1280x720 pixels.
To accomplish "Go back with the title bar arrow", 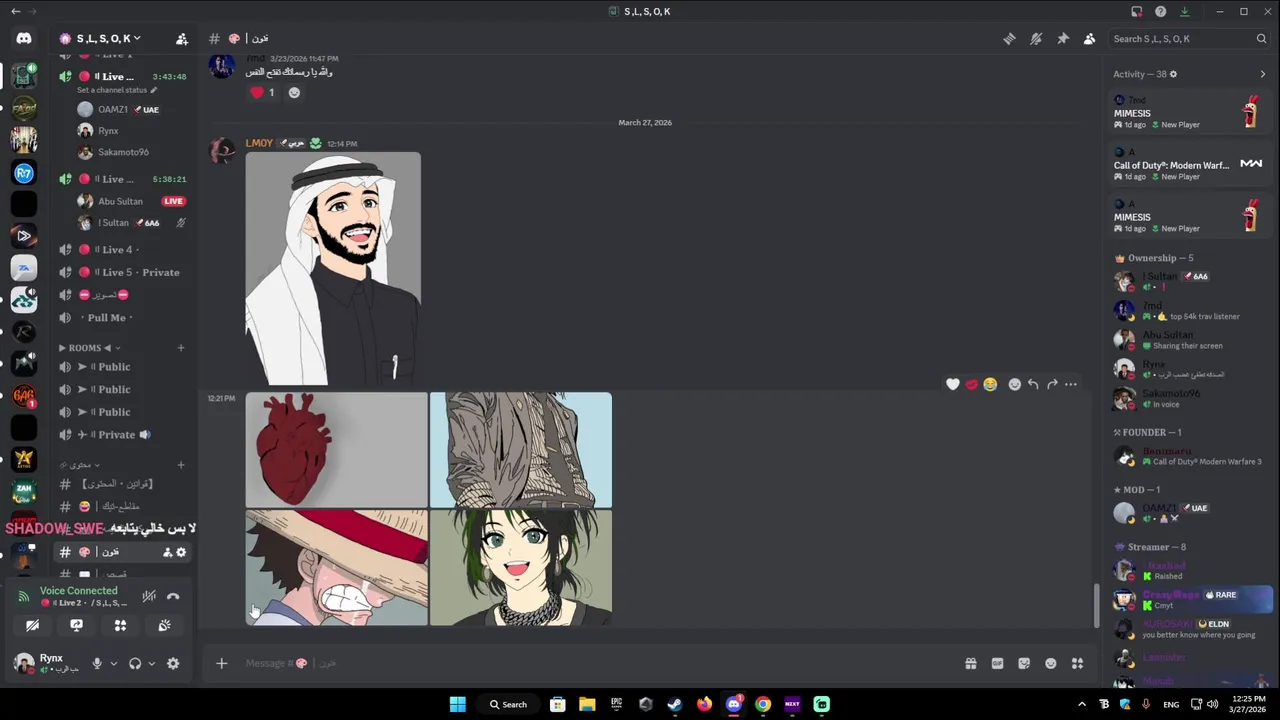I will click(x=15, y=11).
